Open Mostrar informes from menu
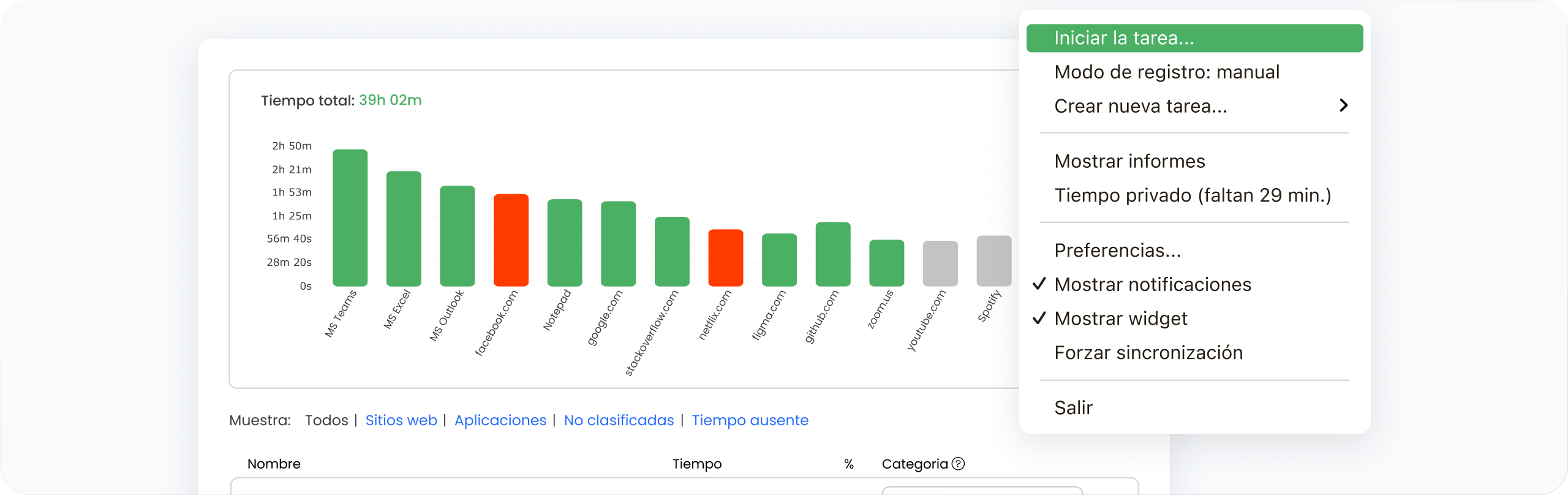This screenshot has width=1568, height=495. point(1129,161)
